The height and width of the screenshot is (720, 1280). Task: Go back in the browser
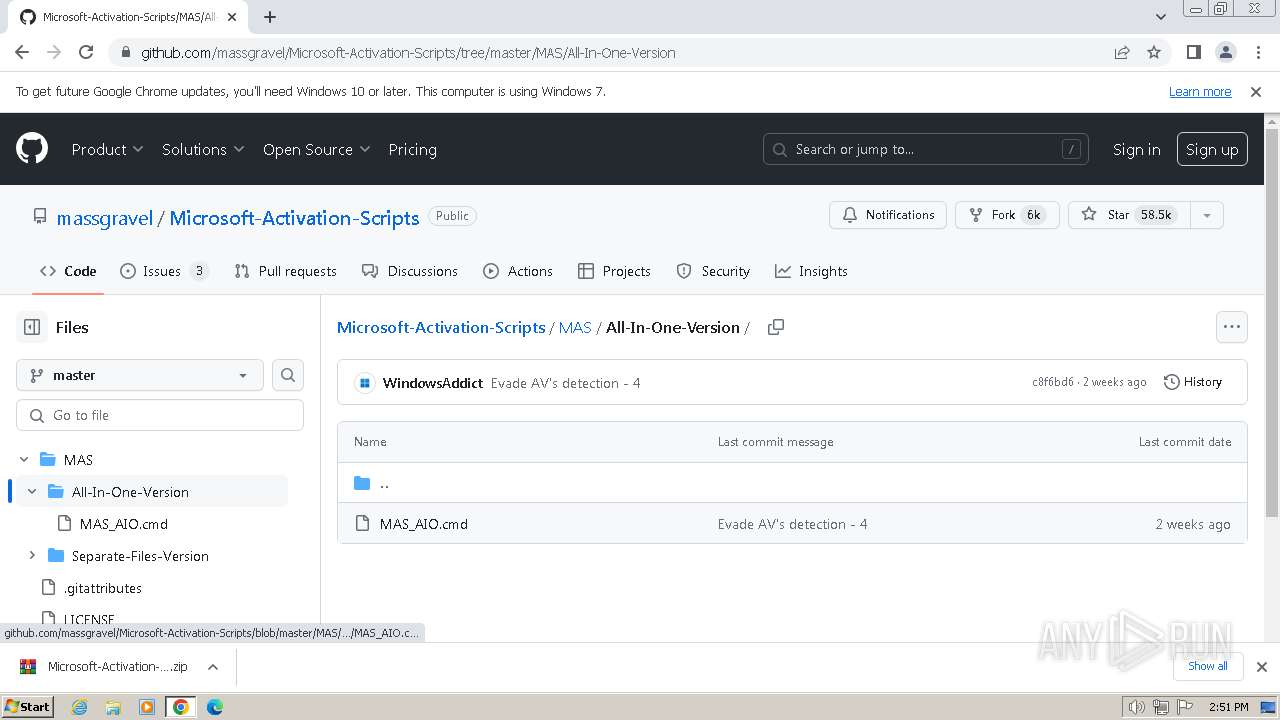point(22,52)
